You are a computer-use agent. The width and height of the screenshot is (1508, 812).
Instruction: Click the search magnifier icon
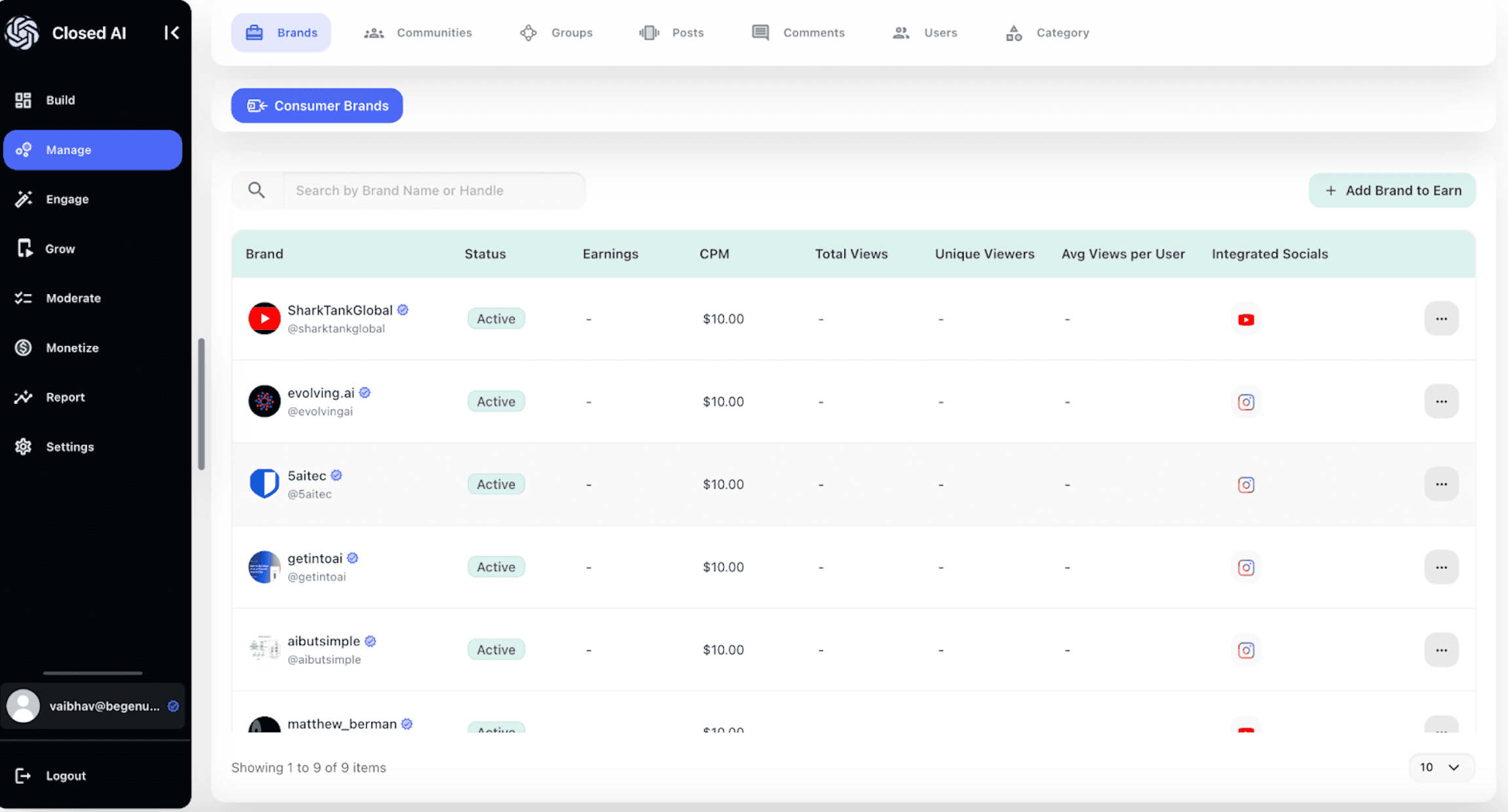pos(256,191)
